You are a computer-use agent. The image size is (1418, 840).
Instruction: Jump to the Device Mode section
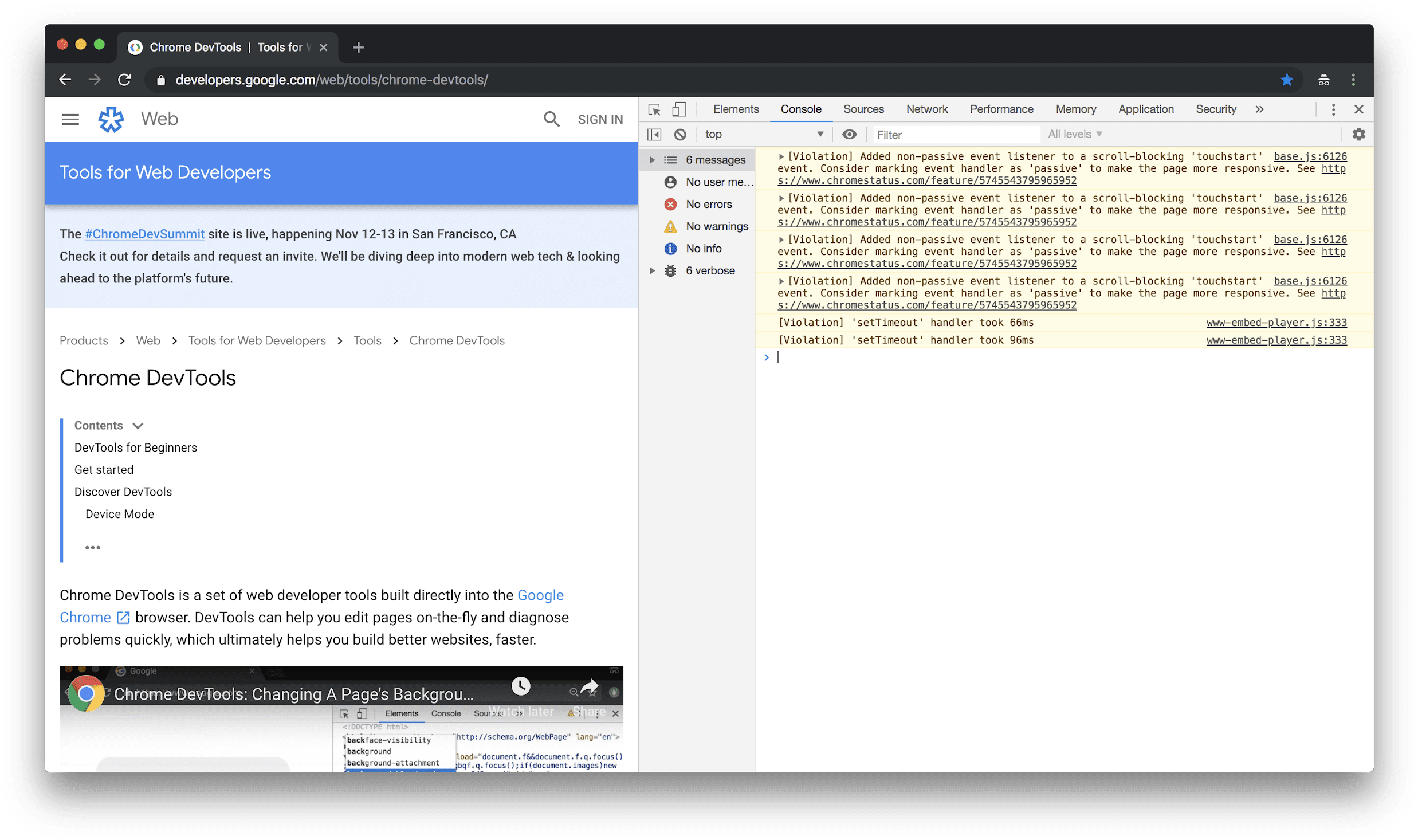coord(119,514)
